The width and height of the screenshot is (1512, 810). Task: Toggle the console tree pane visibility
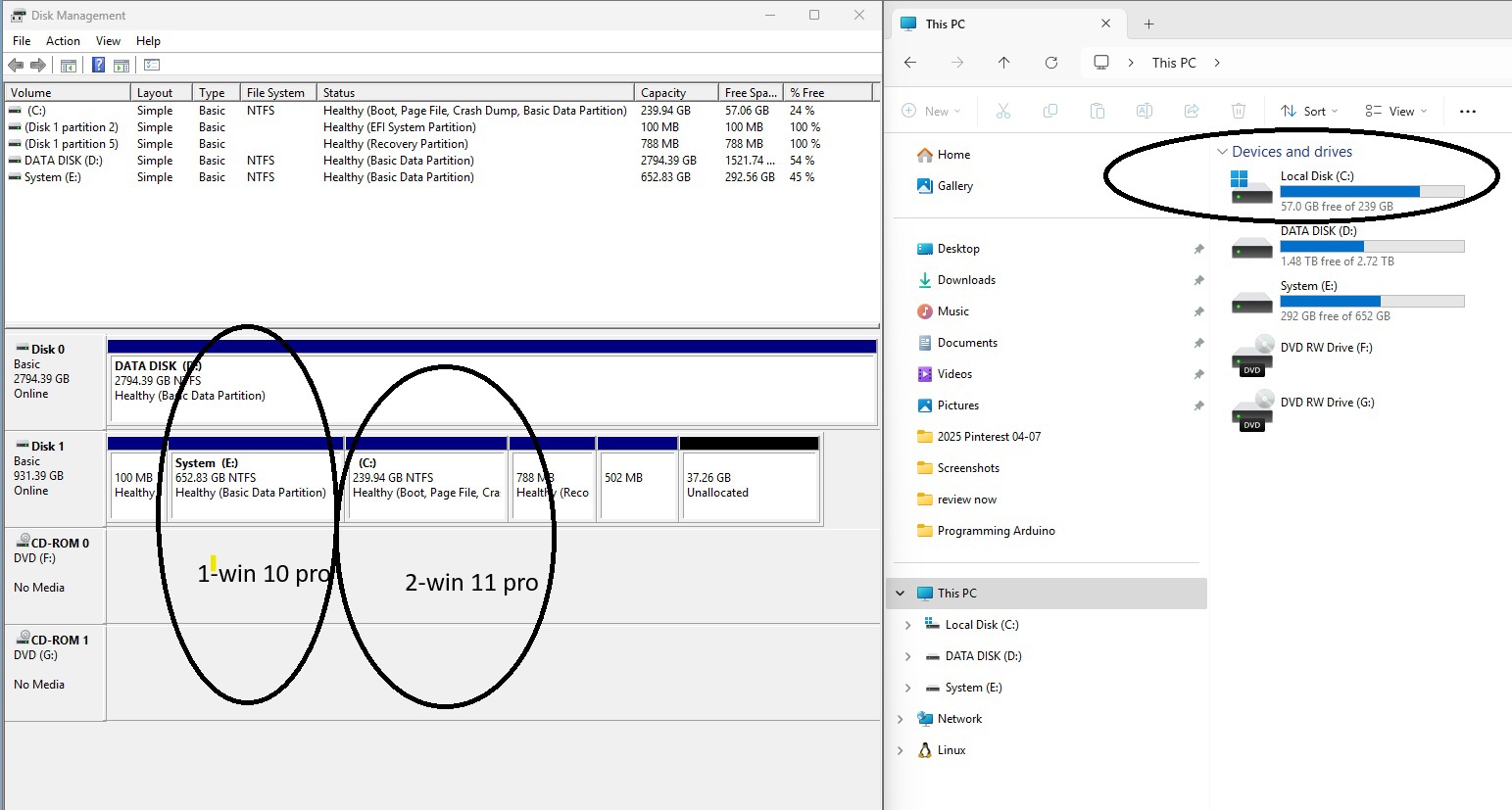[x=68, y=65]
